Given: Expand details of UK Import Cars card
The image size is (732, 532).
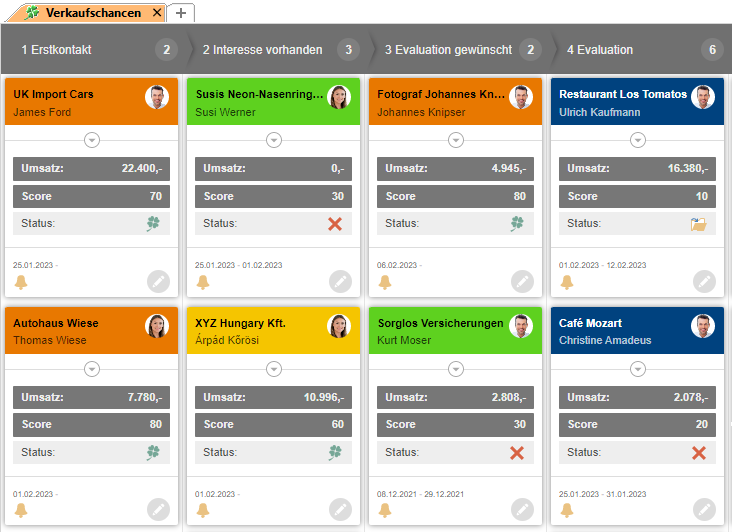Looking at the screenshot, I should click(x=92, y=140).
